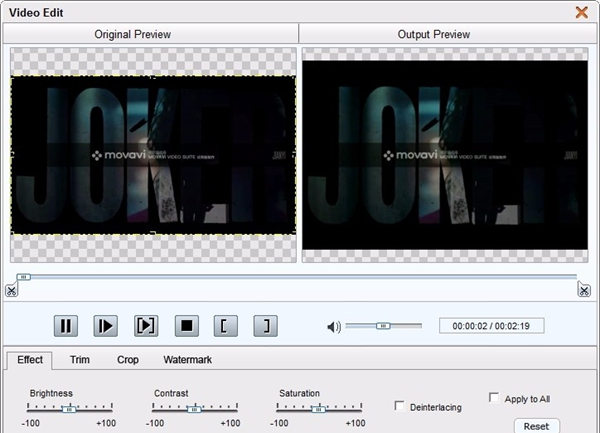The image size is (600, 433).
Task: Click the Output Preview header
Action: [448, 34]
